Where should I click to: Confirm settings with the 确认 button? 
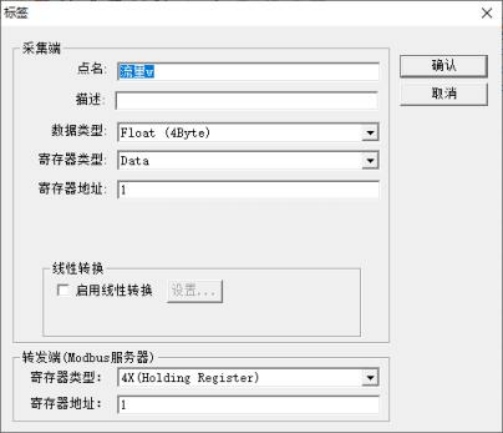(444, 66)
